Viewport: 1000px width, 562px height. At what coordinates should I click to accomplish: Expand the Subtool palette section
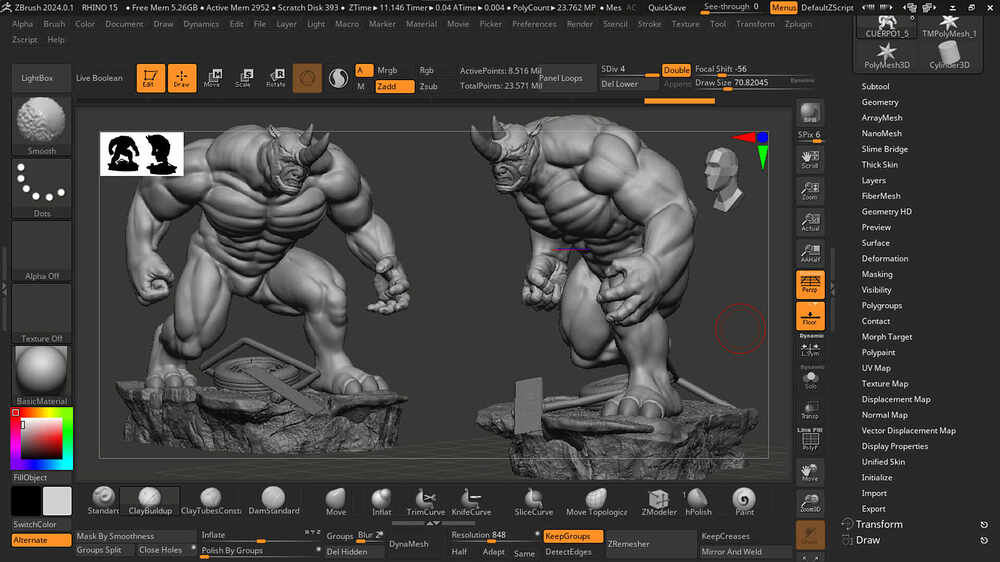[x=875, y=86]
